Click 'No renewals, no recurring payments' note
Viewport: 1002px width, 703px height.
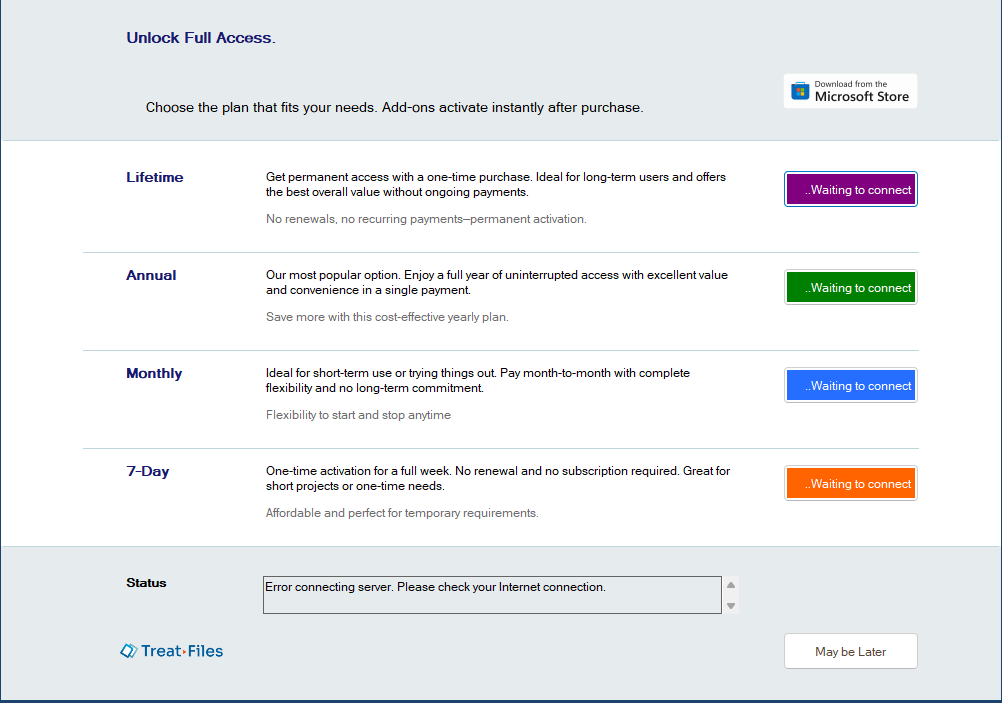click(426, 219)
